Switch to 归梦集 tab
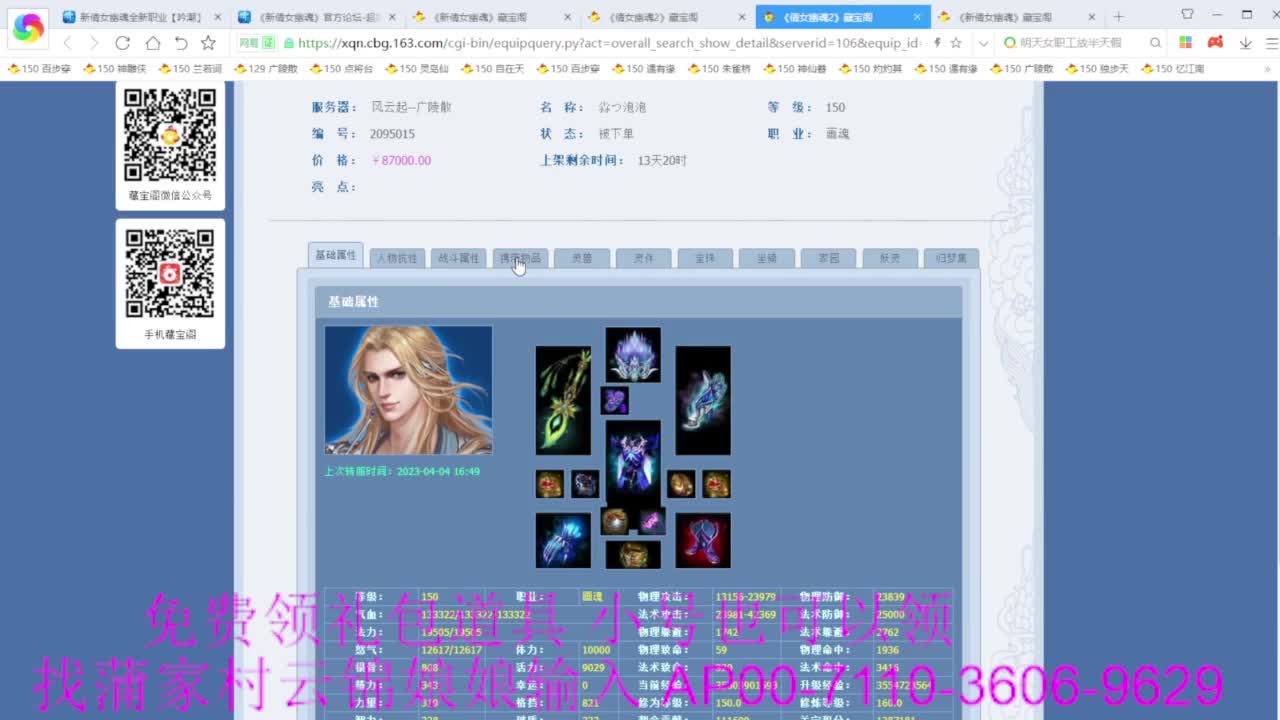The width and height of the screenshot is (1280, 720). coord(951,258)
